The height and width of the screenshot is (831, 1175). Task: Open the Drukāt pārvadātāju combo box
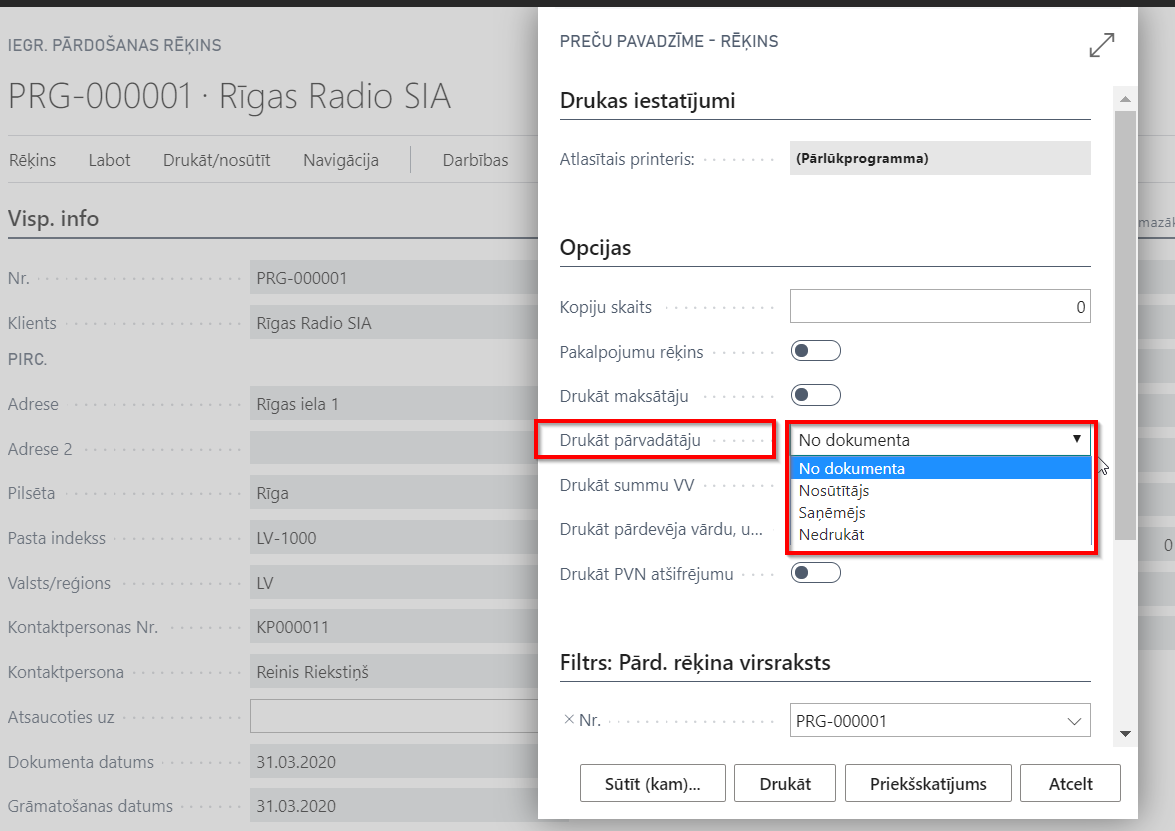(x=940, y=440)
